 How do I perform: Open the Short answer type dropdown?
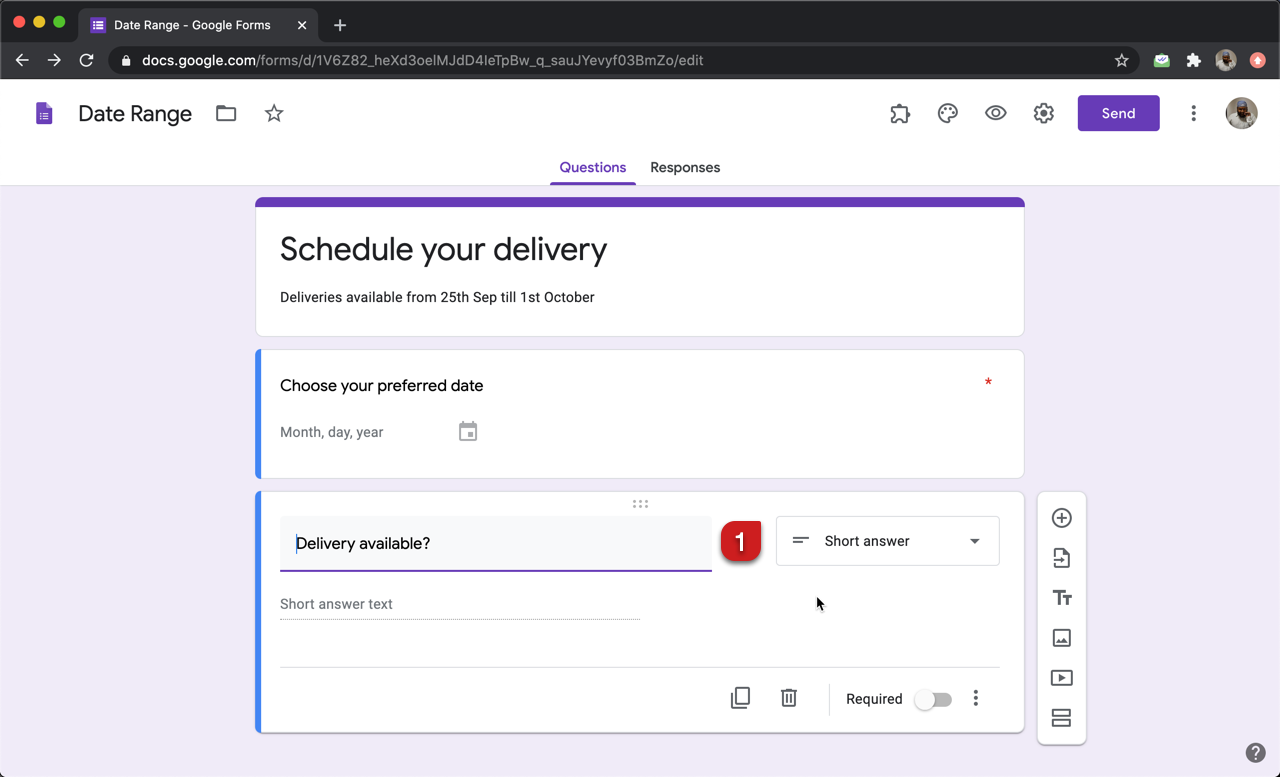pyautogui.click(x=888, y=541)
